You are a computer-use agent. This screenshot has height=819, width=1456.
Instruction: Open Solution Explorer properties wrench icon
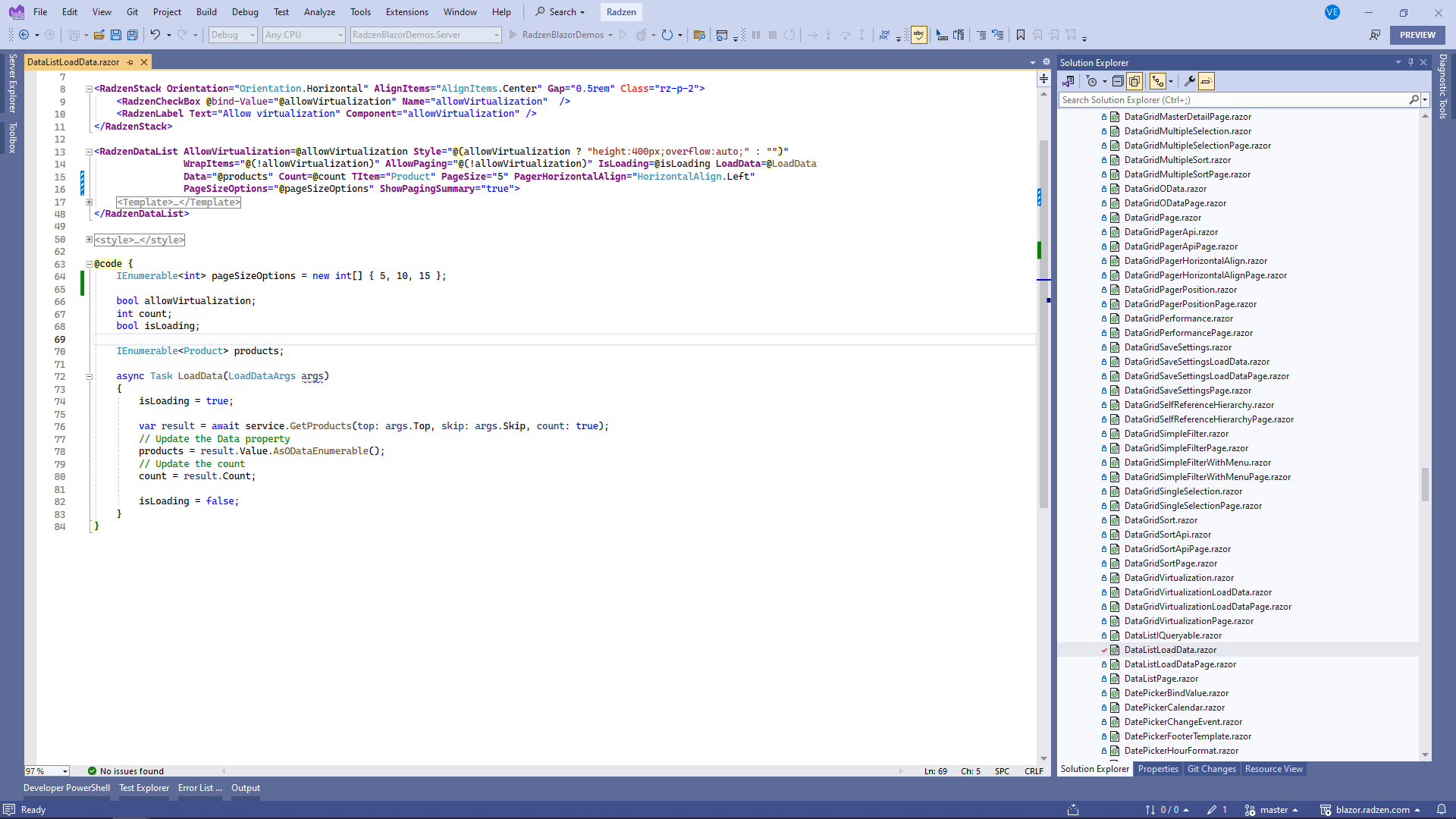[x=1189, y=81]
